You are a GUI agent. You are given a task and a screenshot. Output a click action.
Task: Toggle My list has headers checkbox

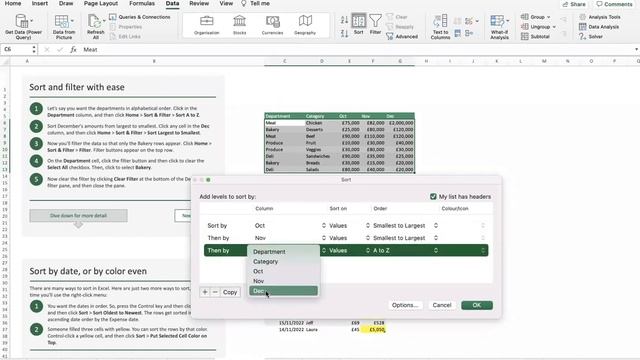433,196
